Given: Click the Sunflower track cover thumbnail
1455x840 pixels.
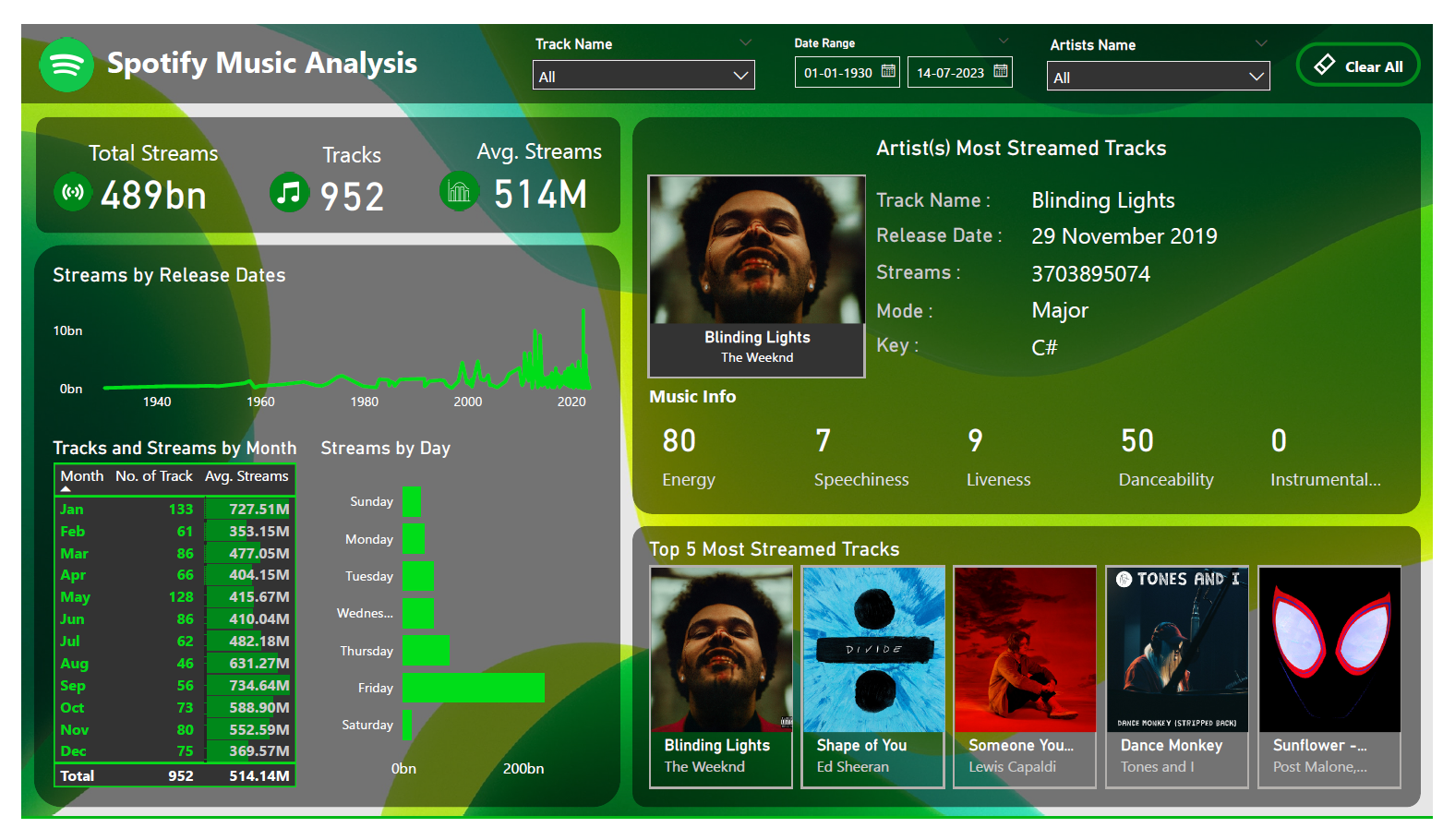Looking at the screenshot, I should point(1329,650).
